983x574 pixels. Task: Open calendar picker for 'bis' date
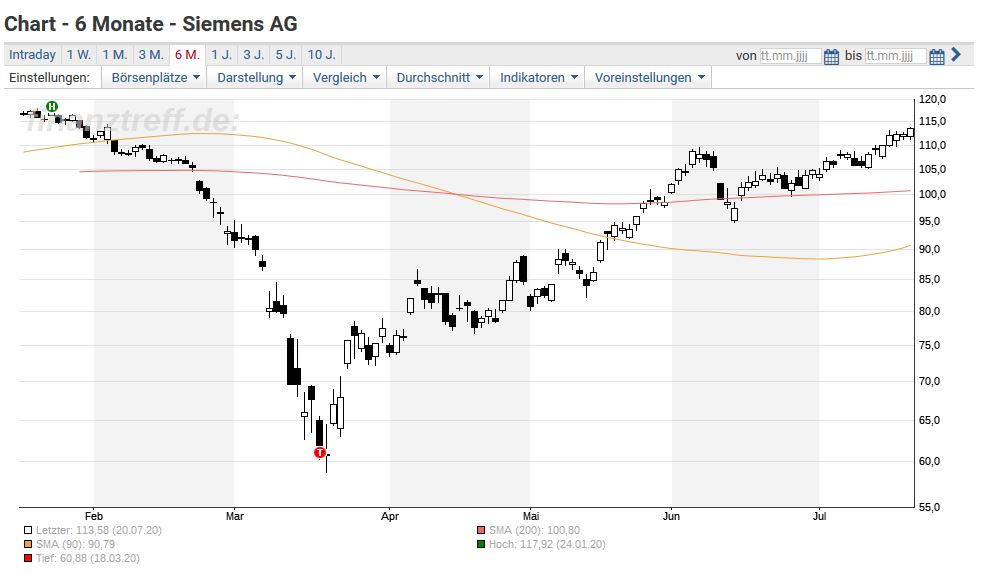[x=937, y=56]
